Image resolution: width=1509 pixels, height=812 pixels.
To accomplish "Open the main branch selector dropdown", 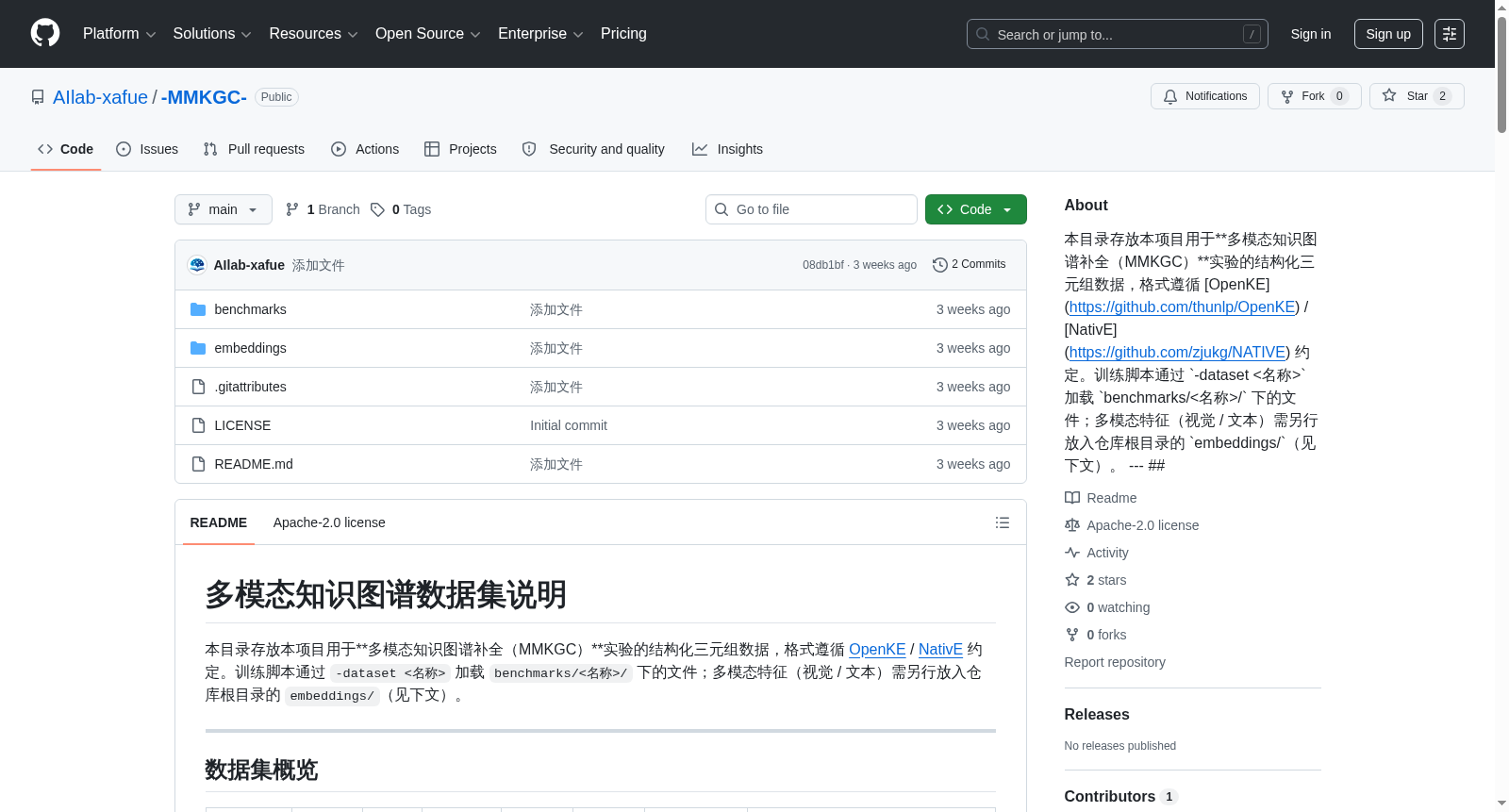I will point(224,209).
